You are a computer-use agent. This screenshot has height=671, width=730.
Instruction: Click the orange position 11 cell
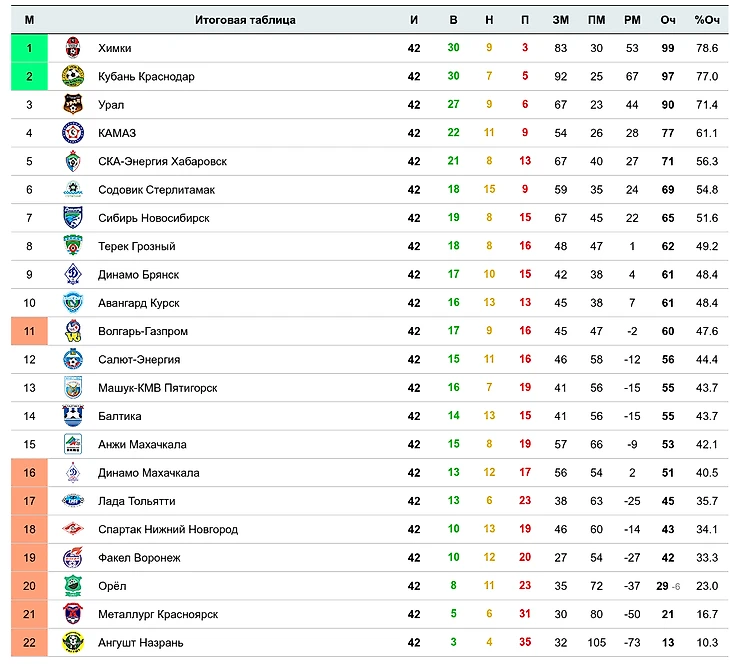point(30,331)
